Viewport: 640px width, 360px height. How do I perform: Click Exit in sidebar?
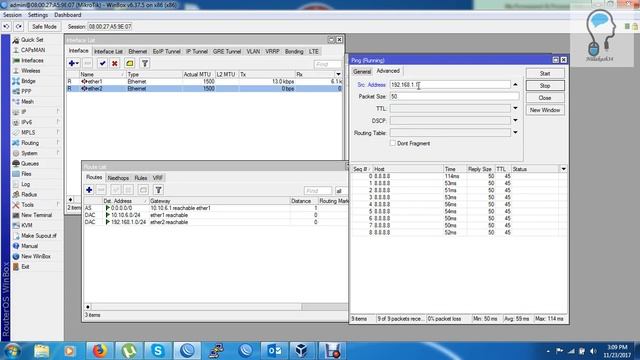coord(25,267)
